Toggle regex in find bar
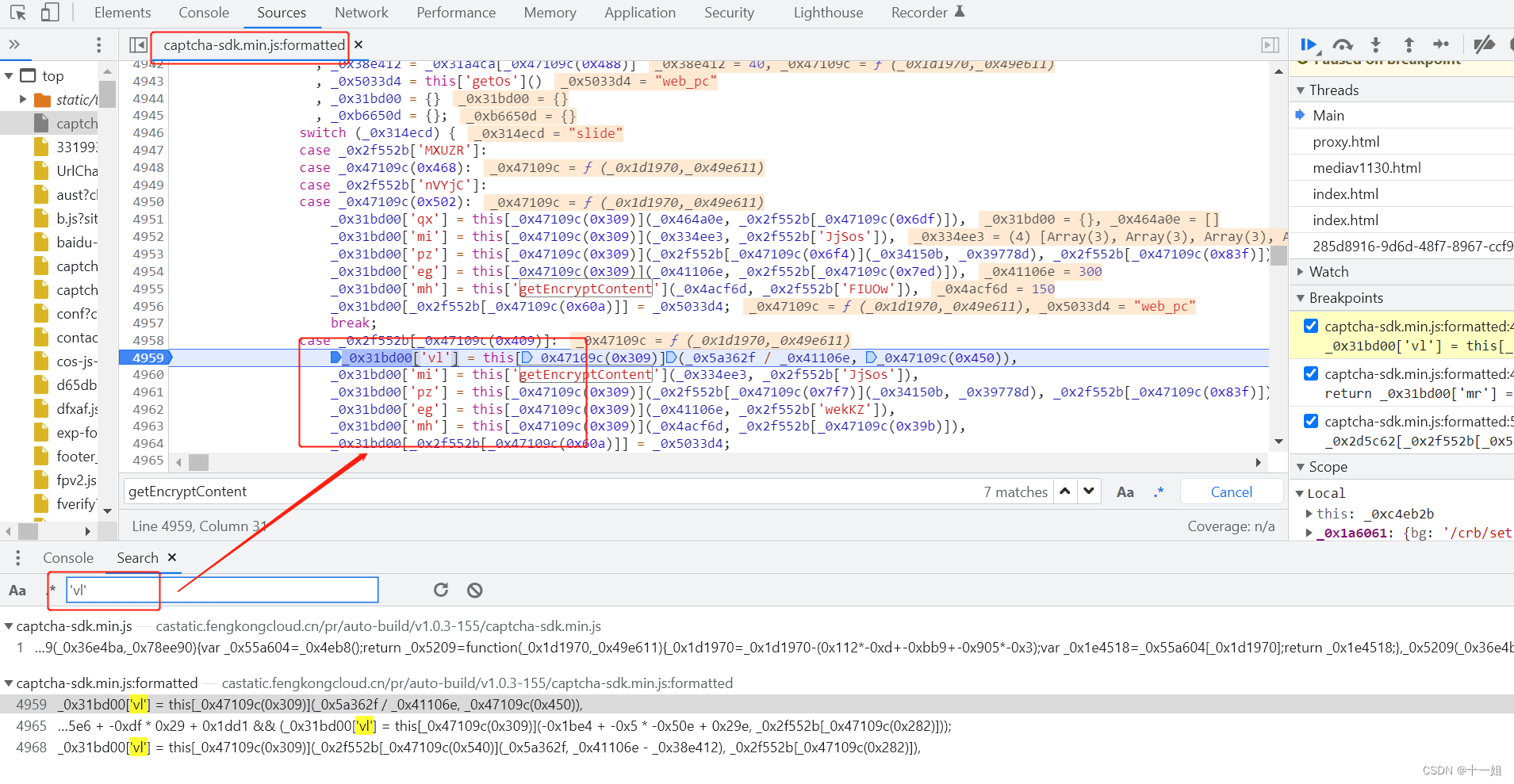 (1159, 492)
